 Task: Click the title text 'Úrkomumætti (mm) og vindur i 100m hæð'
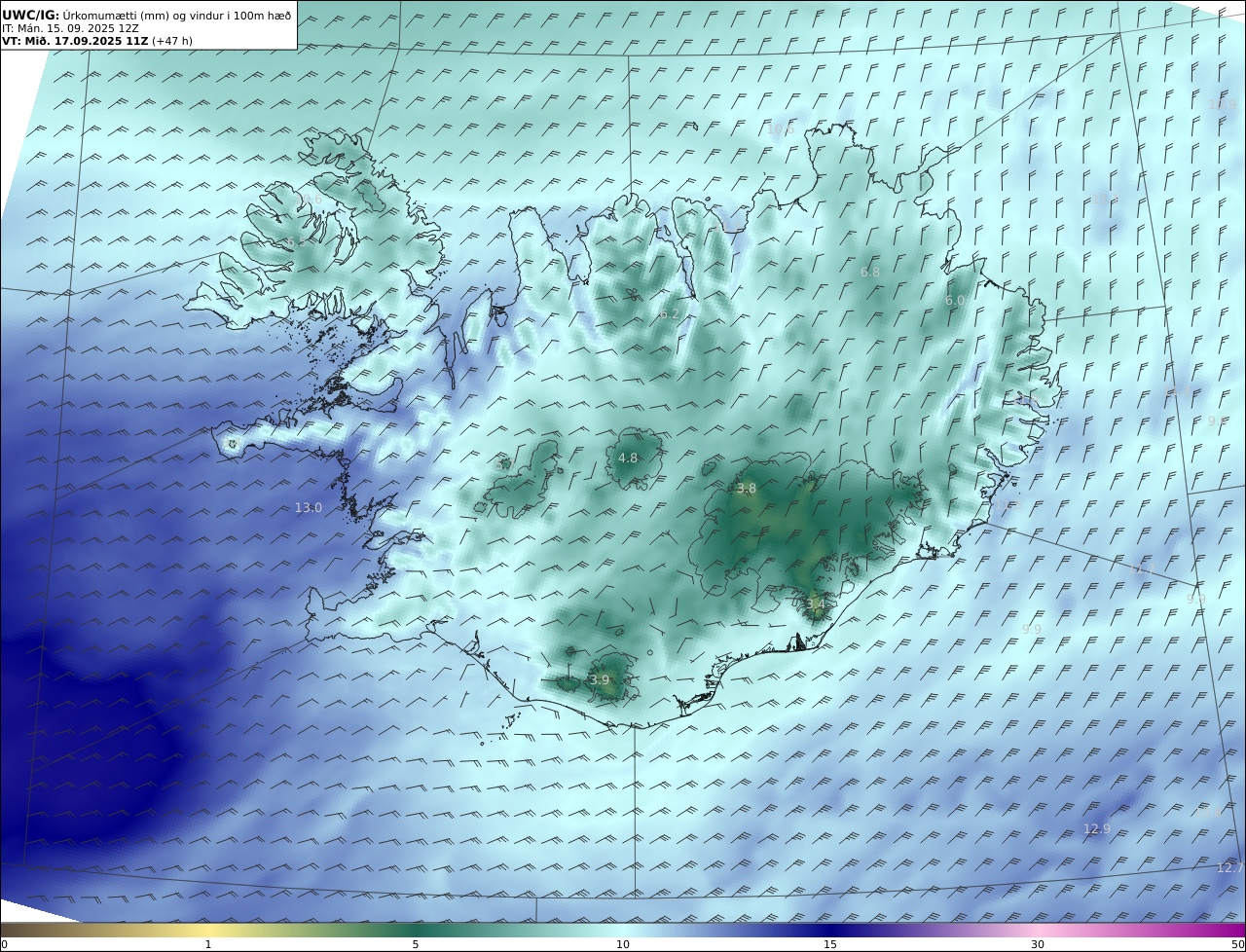point(177,16)
